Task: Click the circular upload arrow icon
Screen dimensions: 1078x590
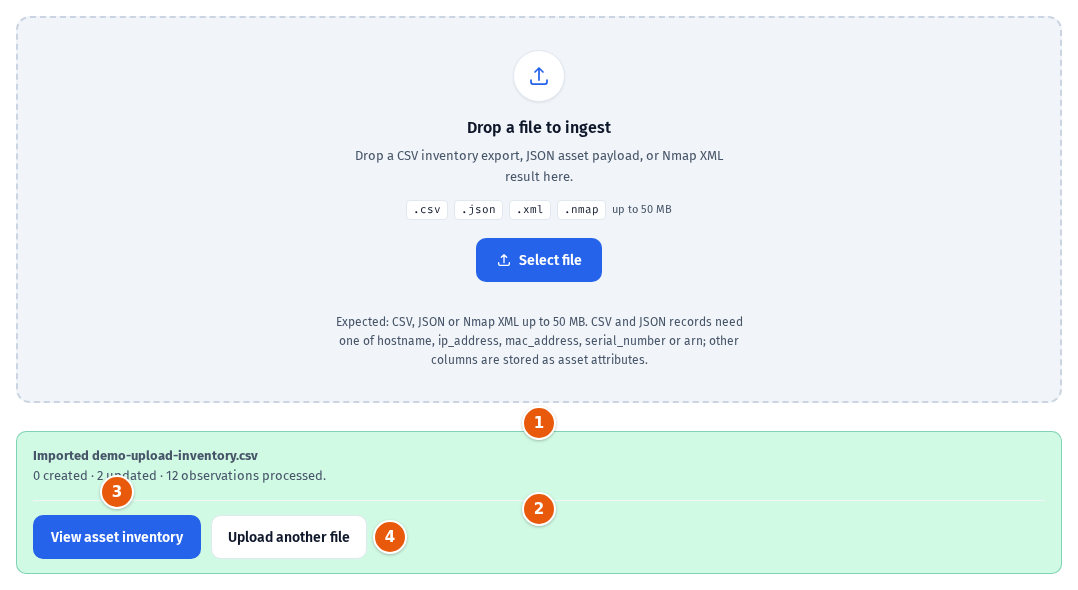Action: click(x=539, y=76)
